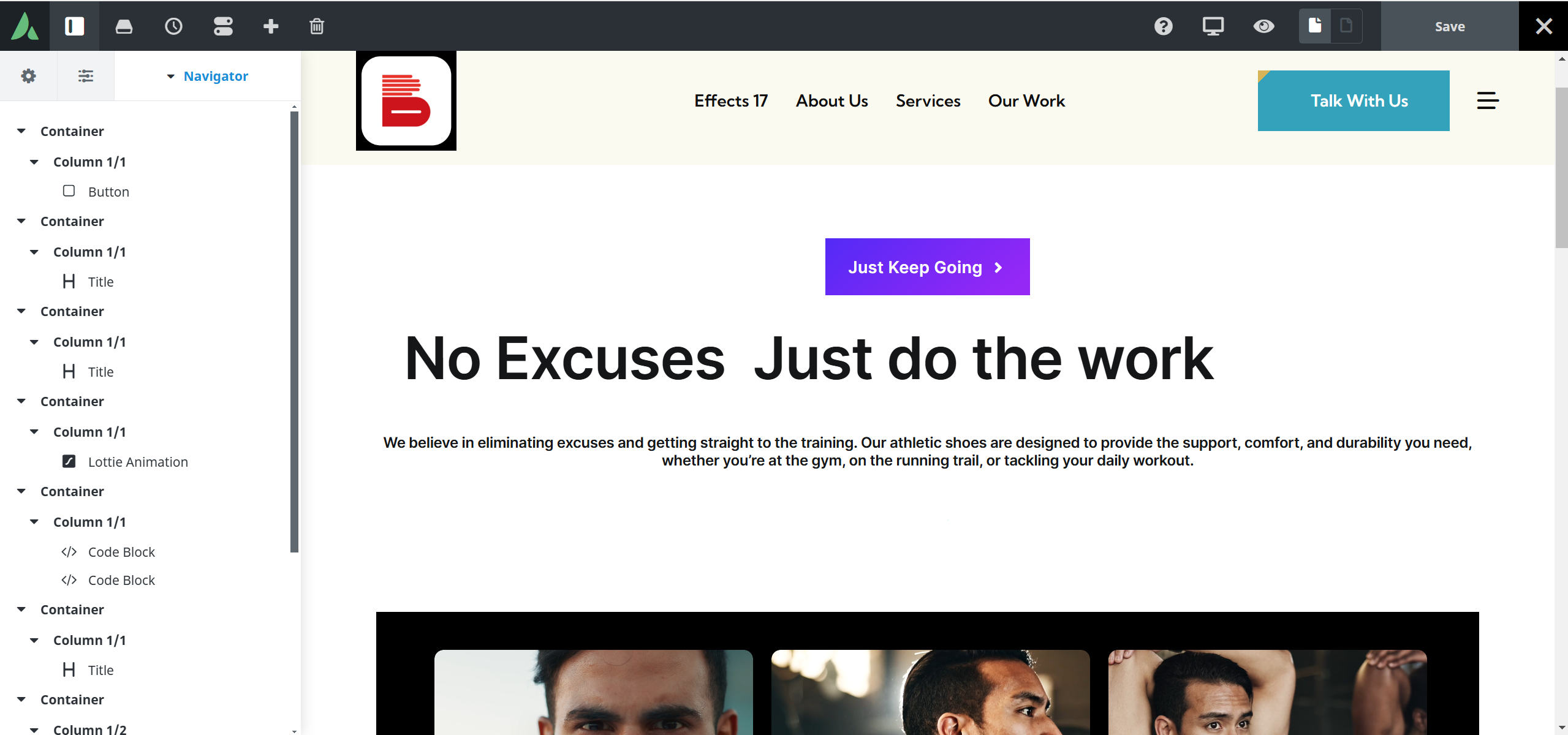Select Lottie Animation in navigator tree
The width and height of the screenshot is (1568, 735).
pos(138,462)
